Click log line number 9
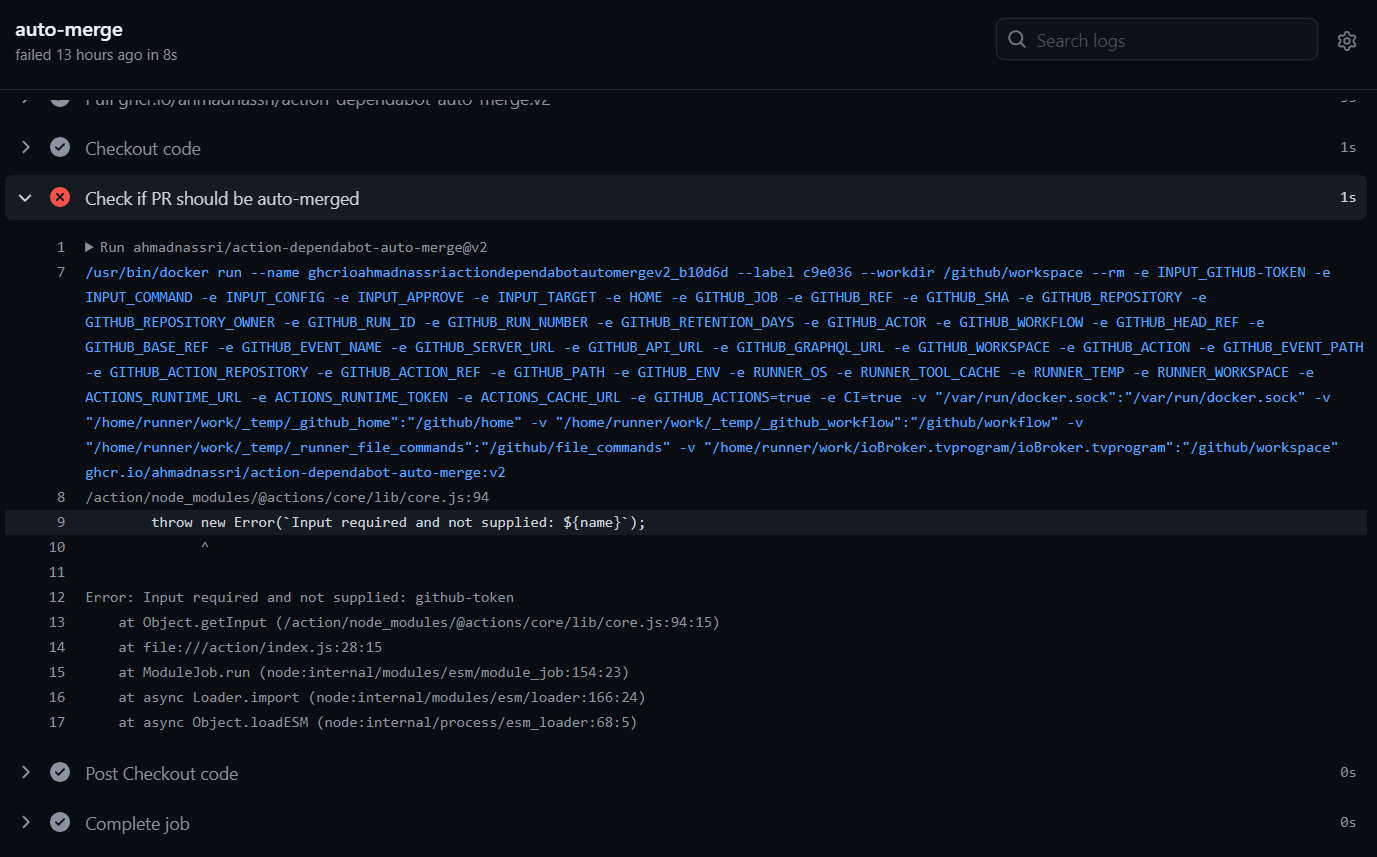The height and width of the screenshot is (857, 1377). (61, 522)
